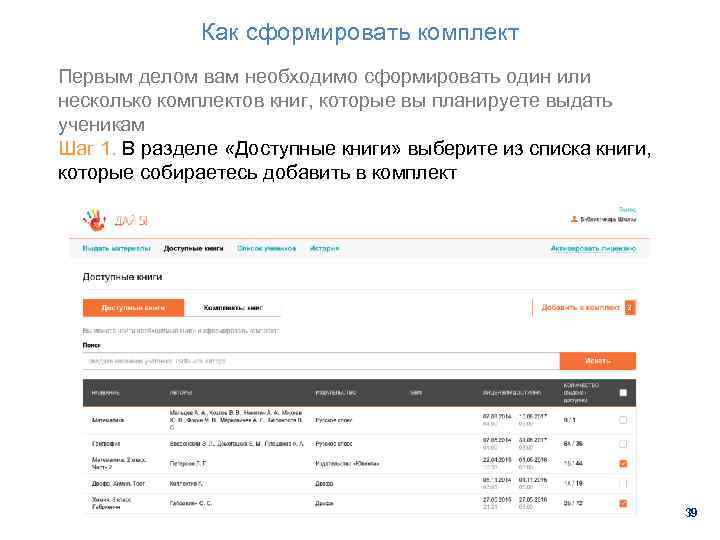Open the Доступные книги navigation item
Image resolution: width=720 pixels, height=540 pixels.
193,248
